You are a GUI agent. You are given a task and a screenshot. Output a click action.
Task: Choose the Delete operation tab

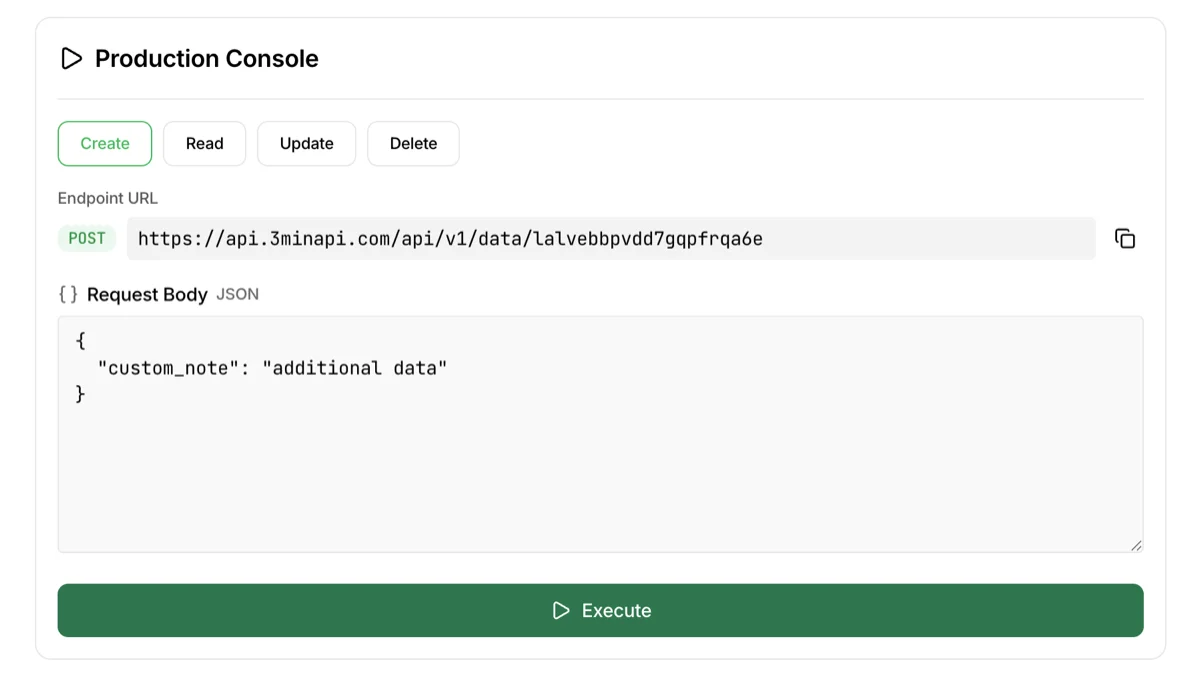click(x=413, y=144)
